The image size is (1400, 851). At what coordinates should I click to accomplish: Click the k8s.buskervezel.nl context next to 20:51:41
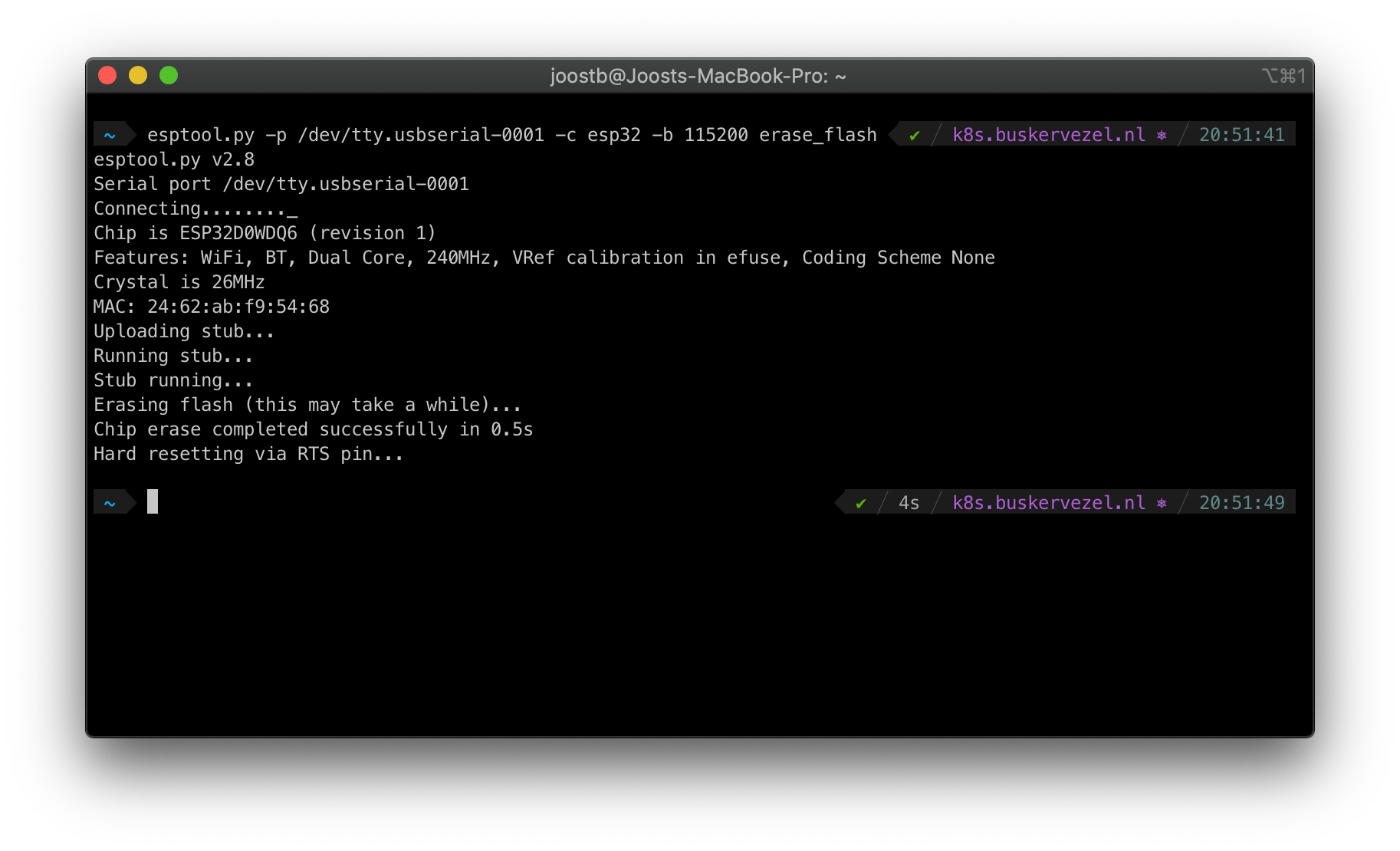(x=1049, y=135)
